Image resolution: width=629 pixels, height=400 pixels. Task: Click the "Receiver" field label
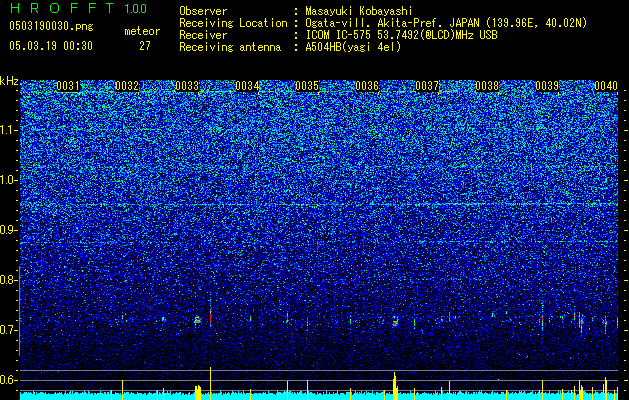click(203, 35)
